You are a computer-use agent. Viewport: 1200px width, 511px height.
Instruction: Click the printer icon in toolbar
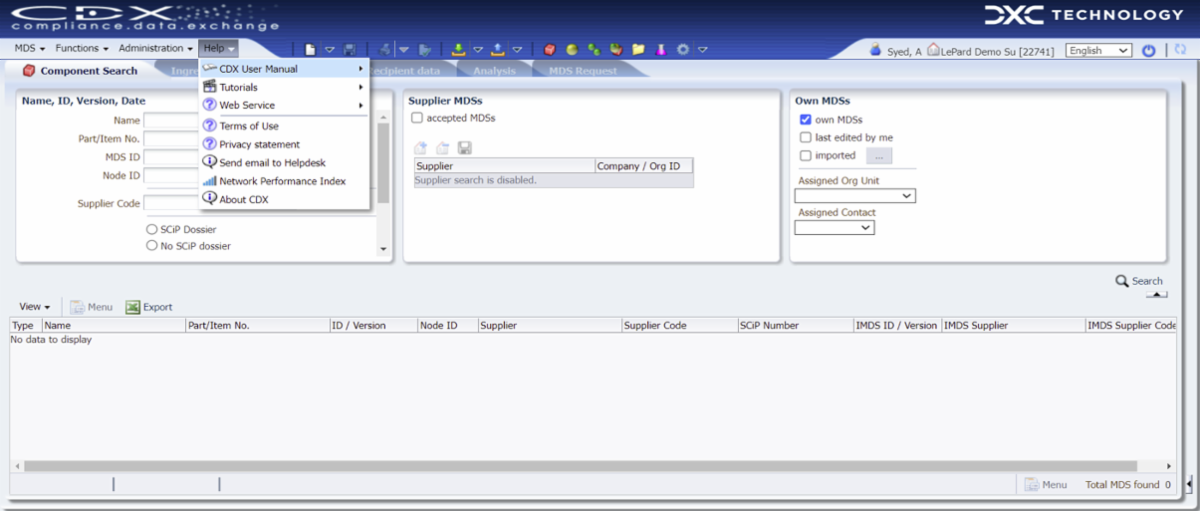[385, 49]
